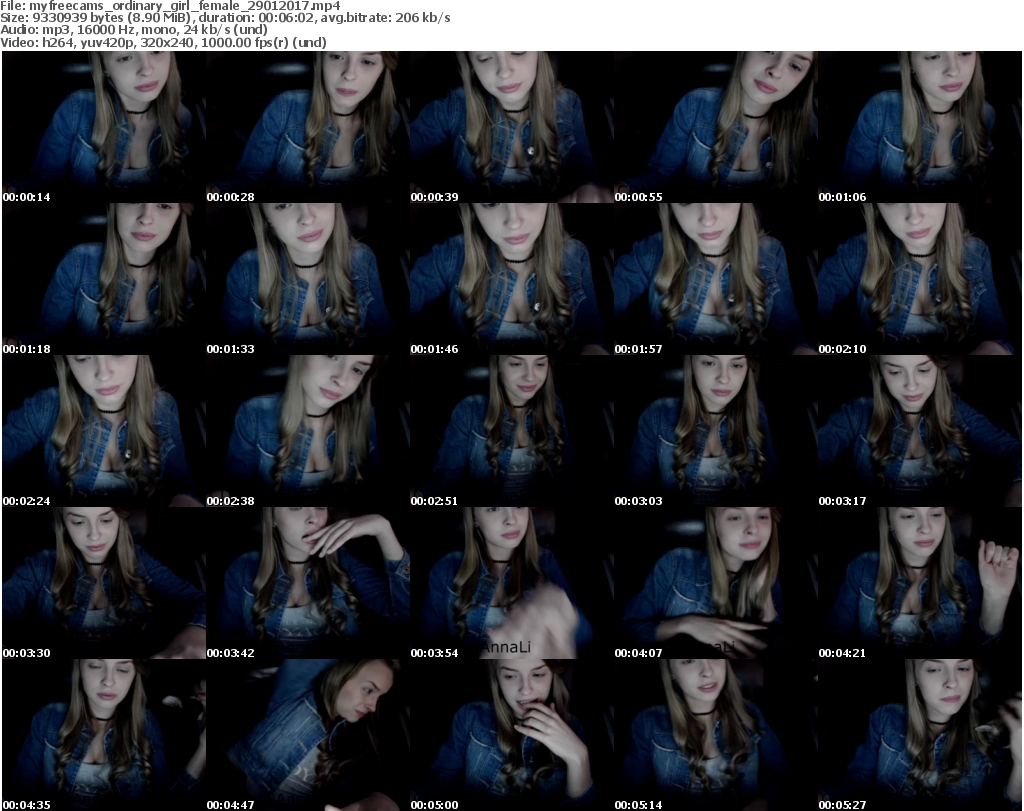1024x811 pixels.
Task: Select the thumbnail frame at 00:05:00
Action: point(511,735)
